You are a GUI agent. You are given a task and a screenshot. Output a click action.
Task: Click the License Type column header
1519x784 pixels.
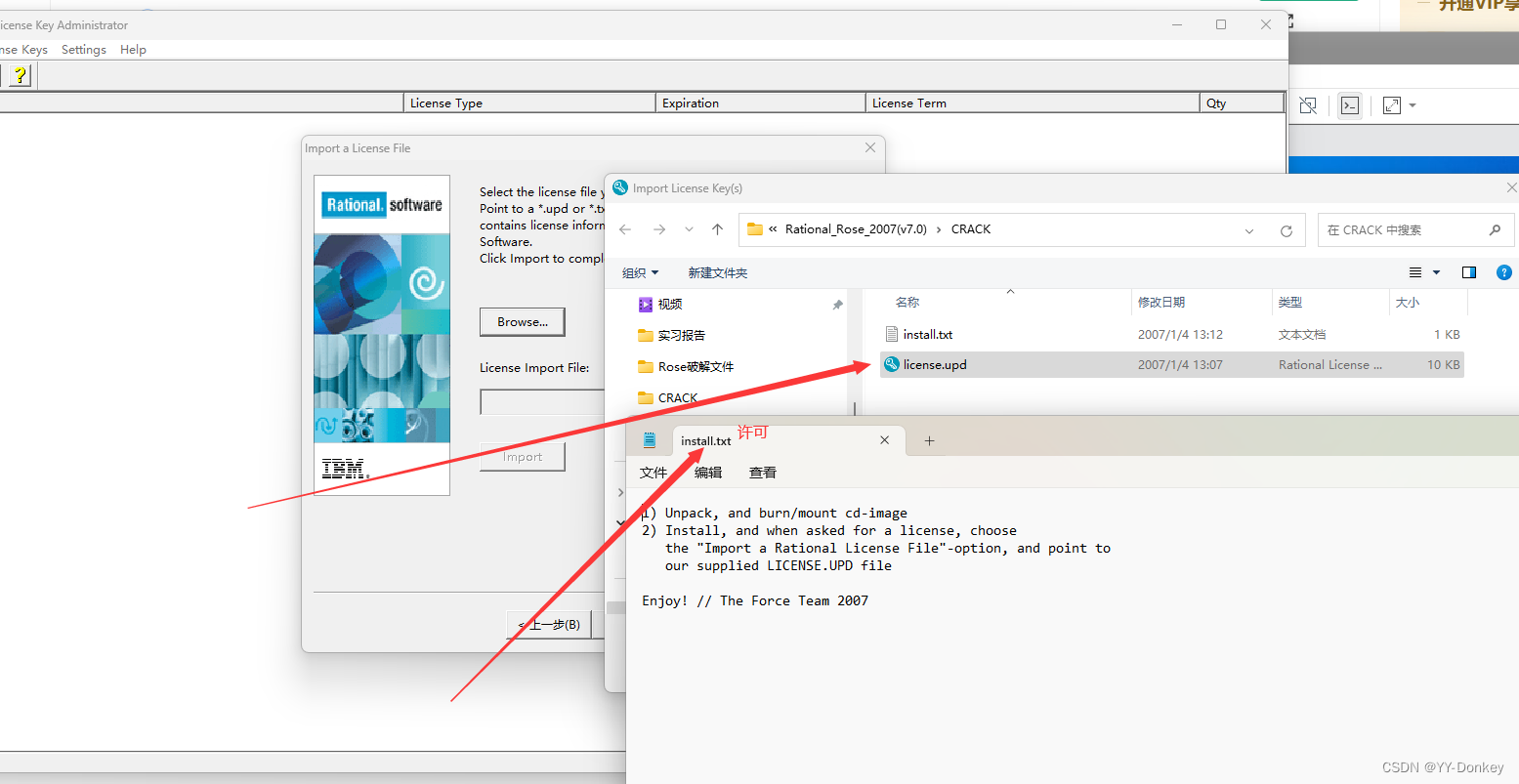pyautogui.click(x=529, y=103)
